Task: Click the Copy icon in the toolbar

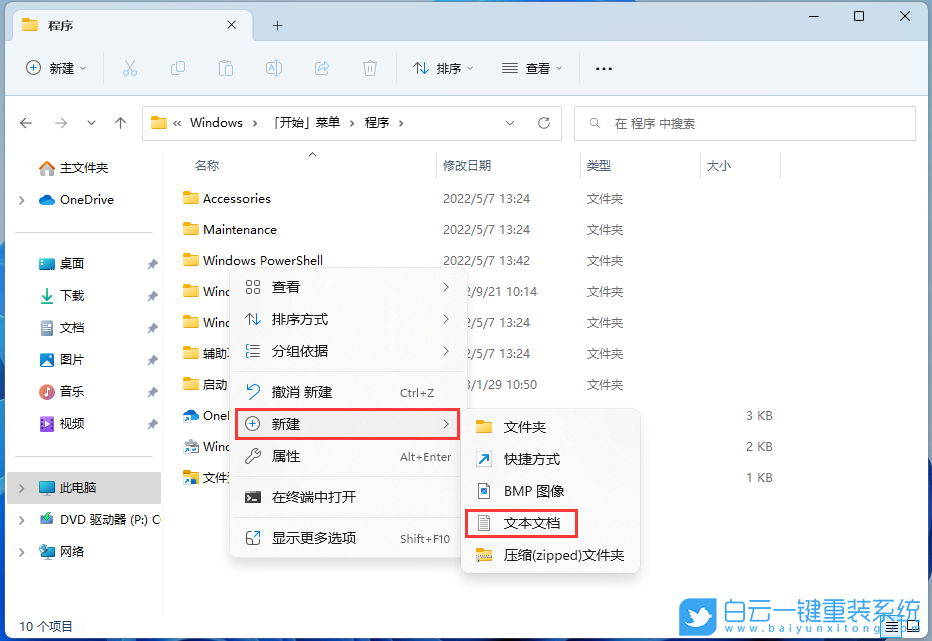Action: tap(177, 68)
